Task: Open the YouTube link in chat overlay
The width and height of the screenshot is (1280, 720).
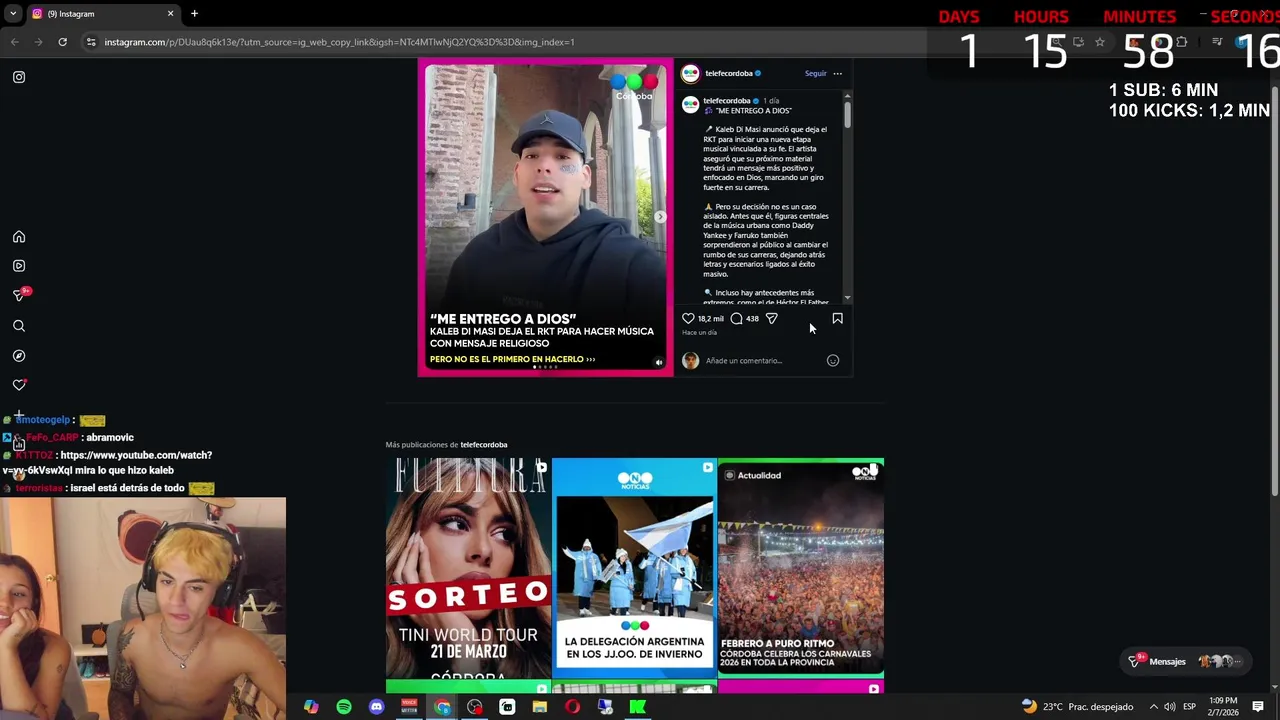Action: tap(108, 462)
